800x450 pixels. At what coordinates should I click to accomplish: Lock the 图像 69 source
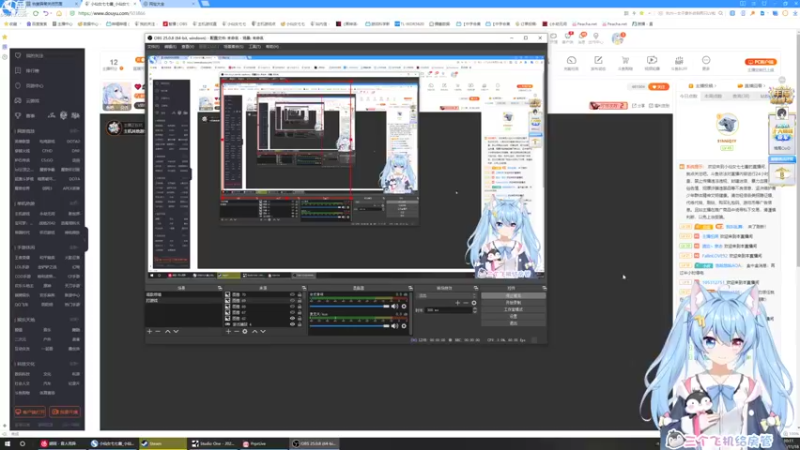coord(299,301)
